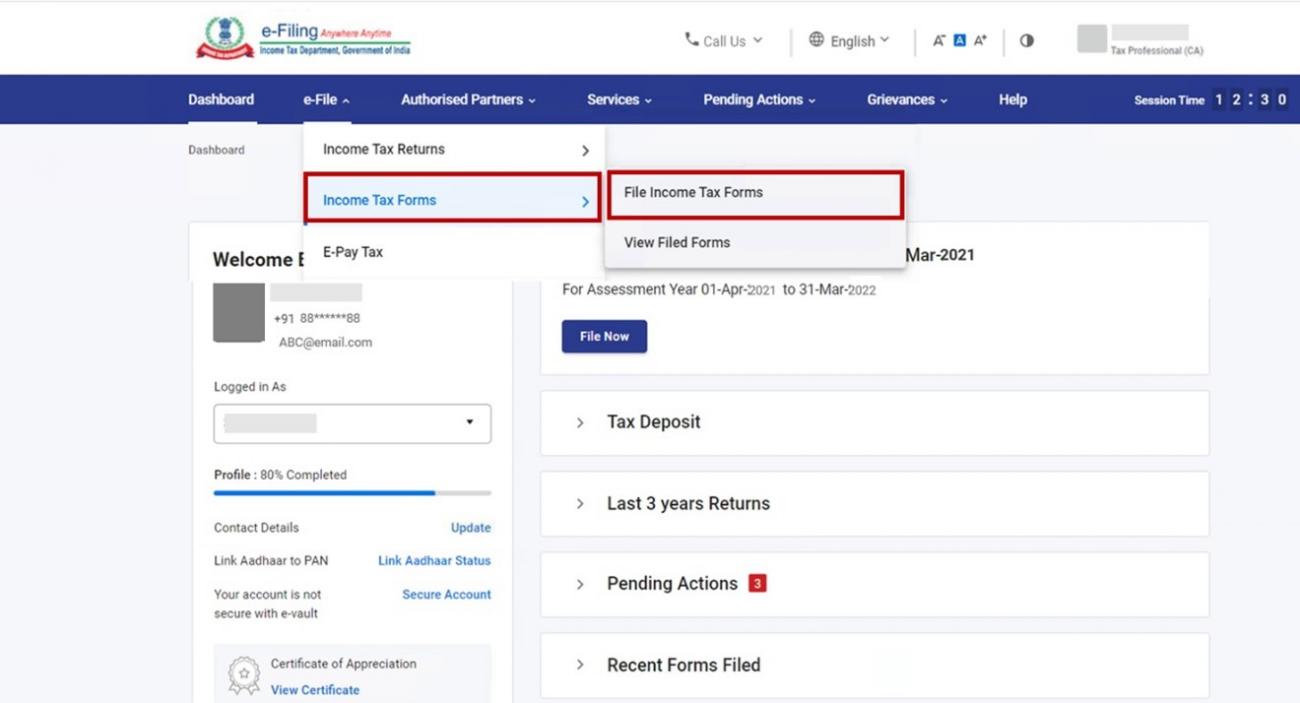Switch to the Dashboard tab
The width and height of the screenshot is (1300, 703).
point(221,99)
